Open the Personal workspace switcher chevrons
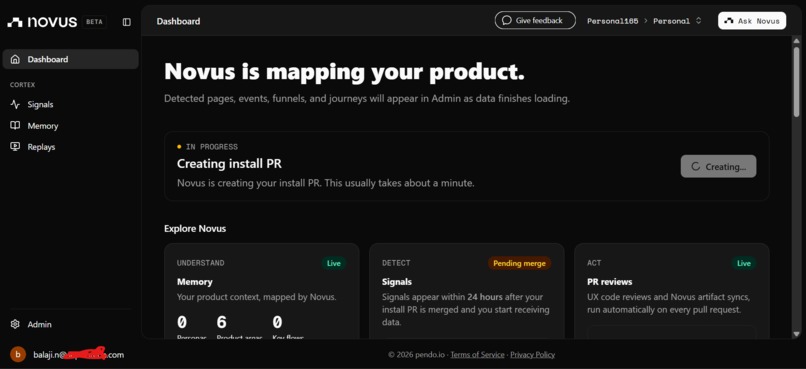The image size is (806, 369). pyautogui.click(x=698, y=21)
